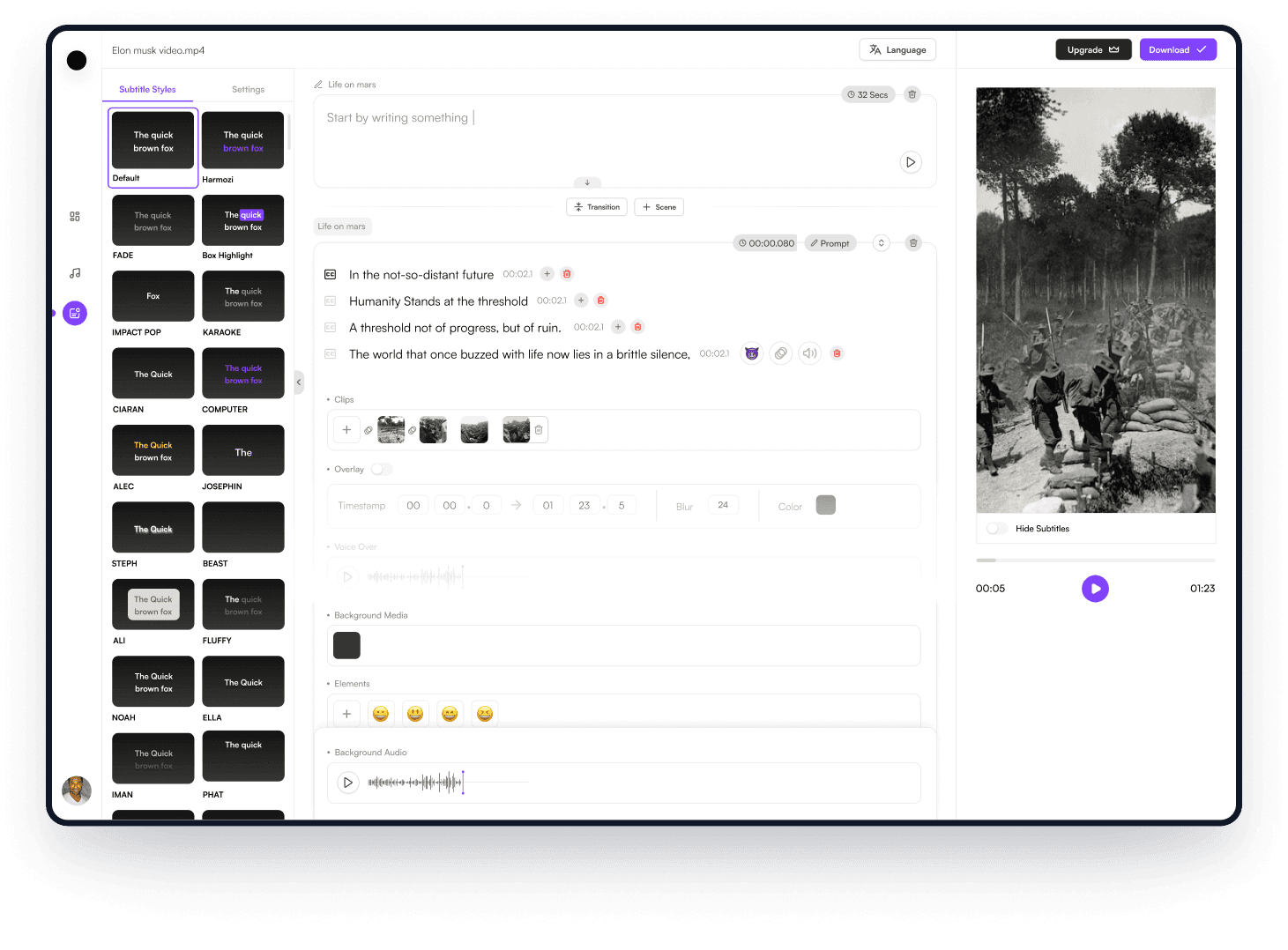1288x950 pixels.
Task: Click the paperclip icon on the brittle silence subtitle
Action: coord(780,353)
